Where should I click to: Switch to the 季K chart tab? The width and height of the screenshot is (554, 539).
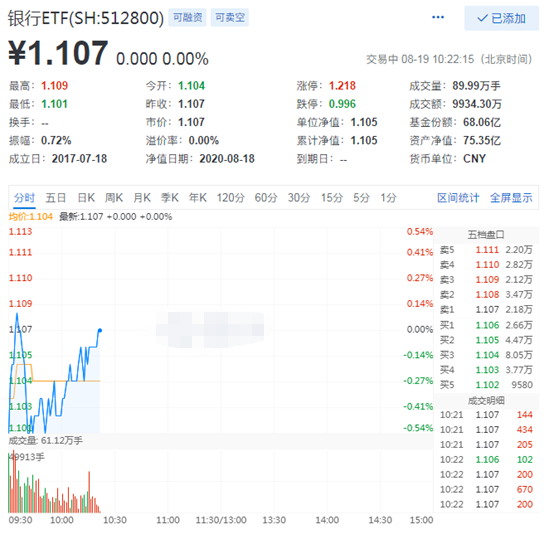170,197
